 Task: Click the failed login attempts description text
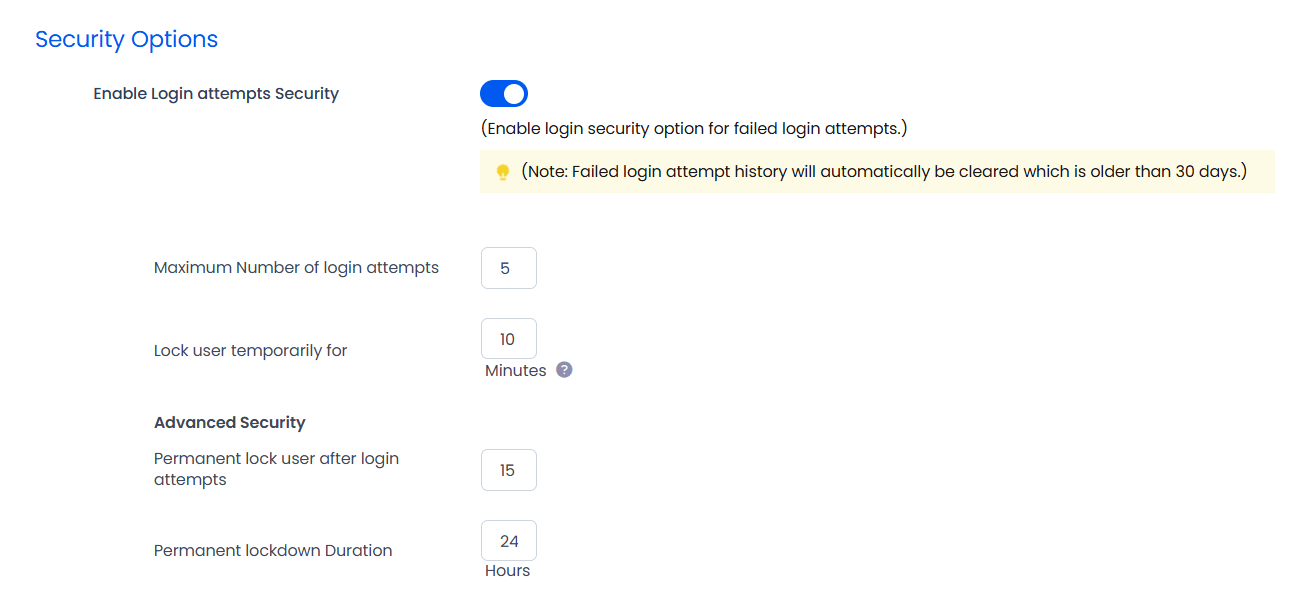[x=694, y=129]
